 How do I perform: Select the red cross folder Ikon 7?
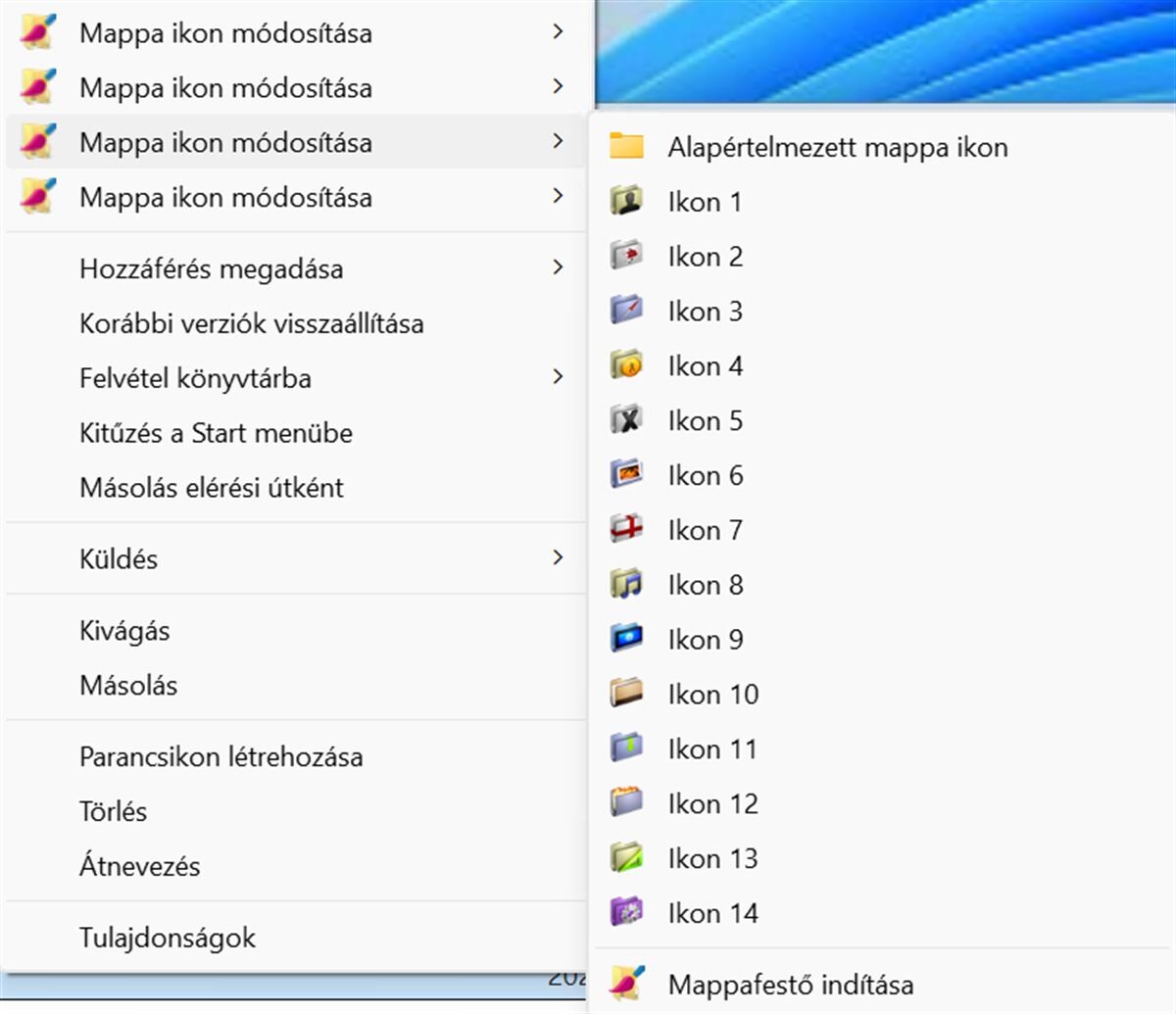pos(704,529)
